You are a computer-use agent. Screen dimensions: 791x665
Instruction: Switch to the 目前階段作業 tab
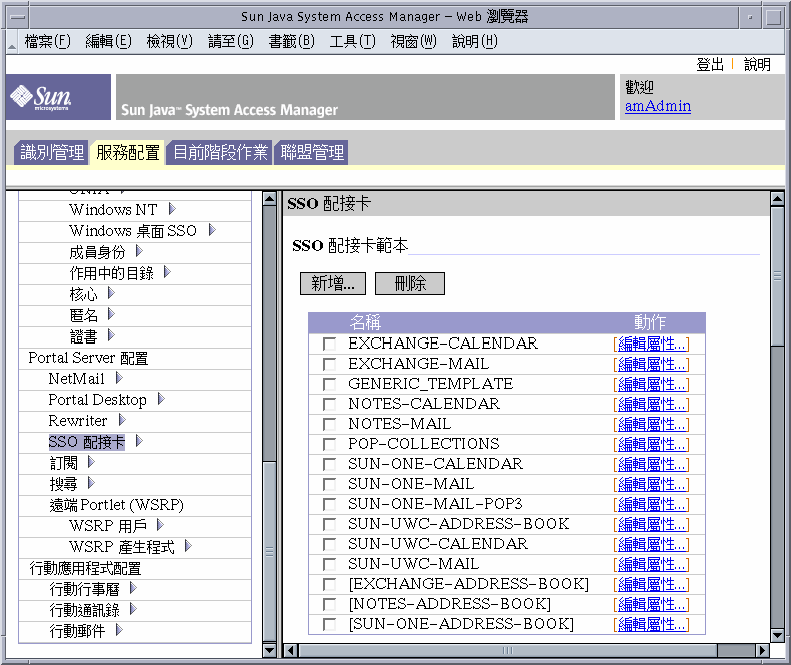pos(220,152)
